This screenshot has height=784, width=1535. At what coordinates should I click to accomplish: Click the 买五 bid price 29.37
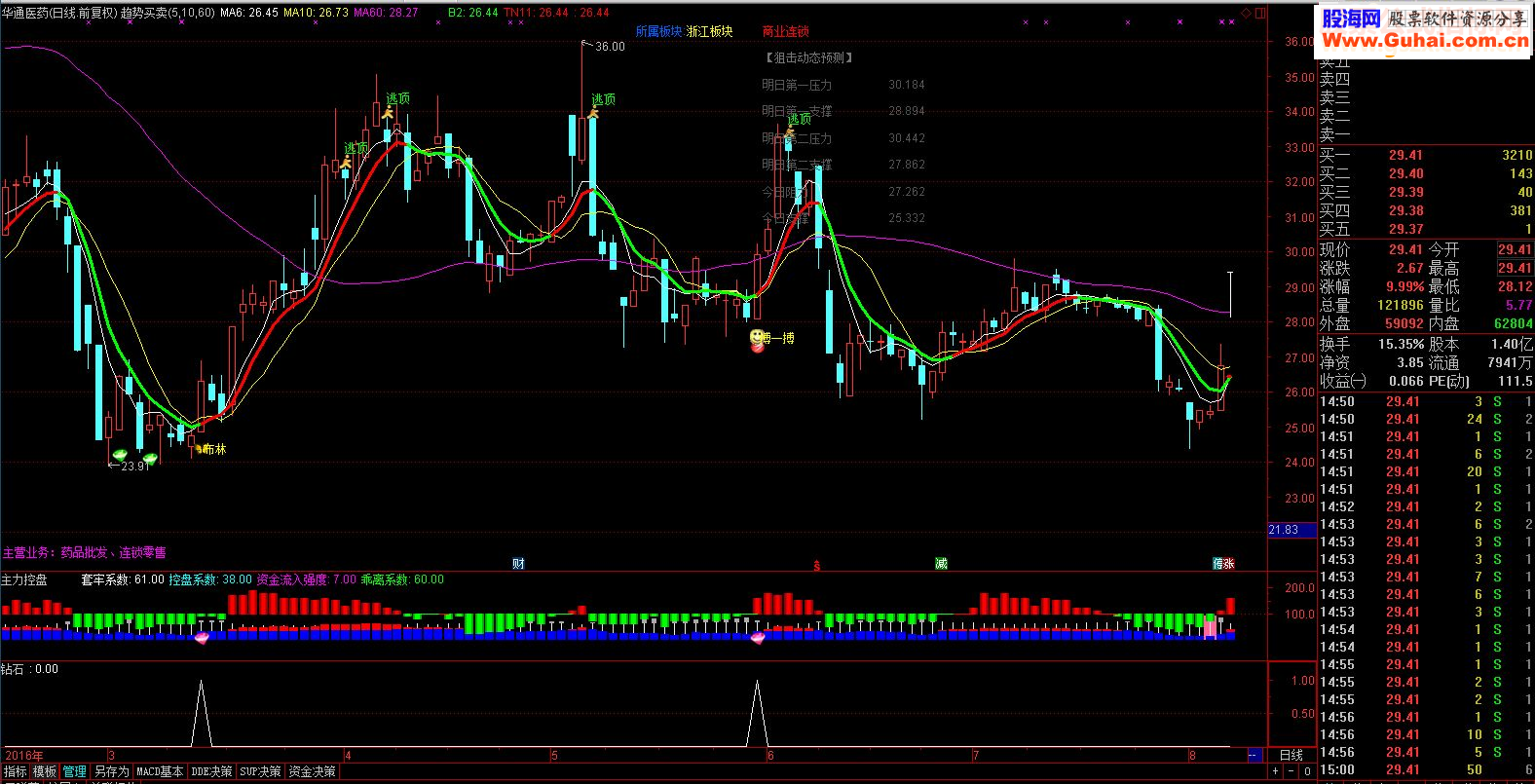pos(1405,229)
